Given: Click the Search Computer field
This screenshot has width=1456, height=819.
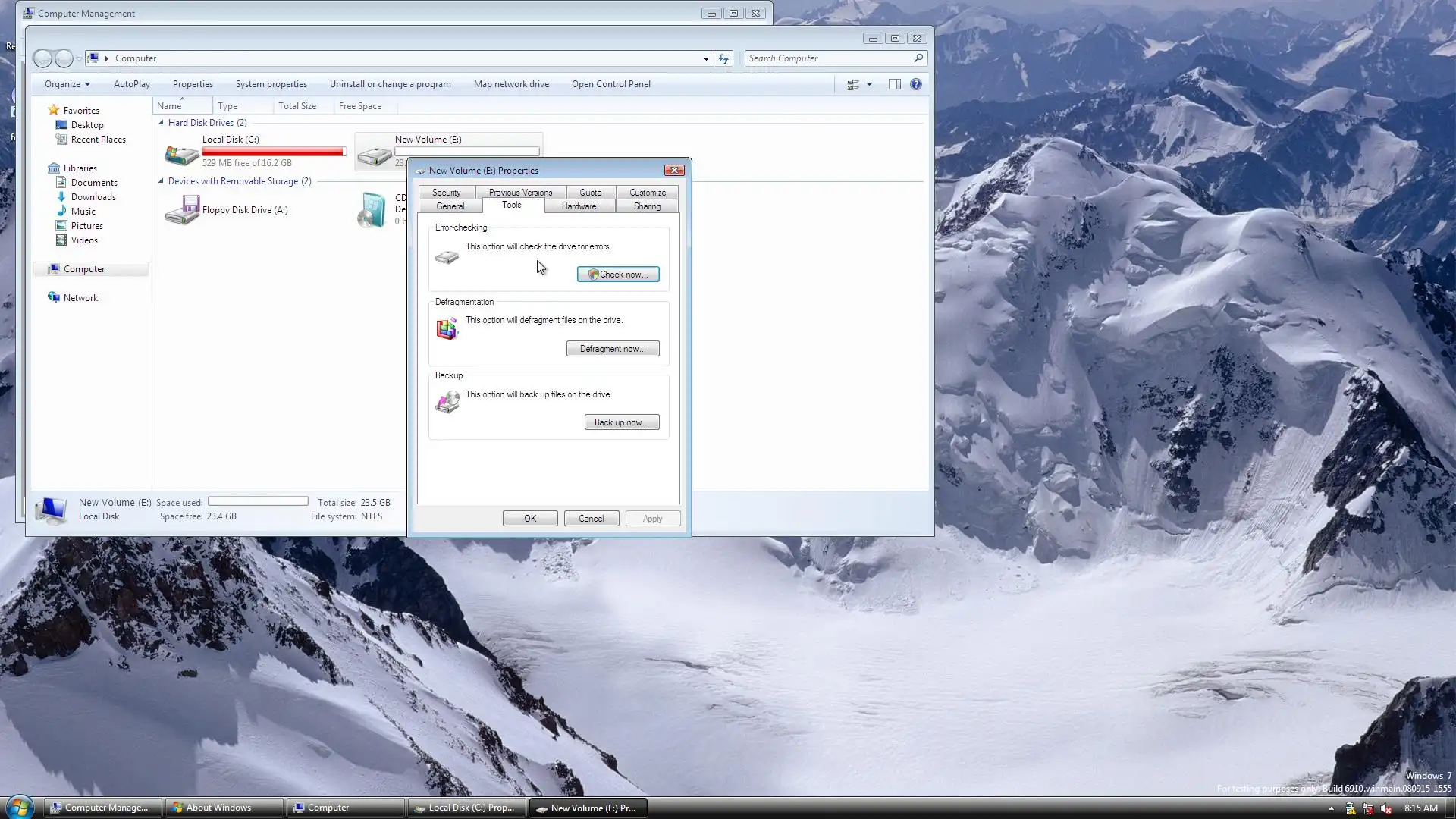Looking at the screenshot, I should click(827, 58).
